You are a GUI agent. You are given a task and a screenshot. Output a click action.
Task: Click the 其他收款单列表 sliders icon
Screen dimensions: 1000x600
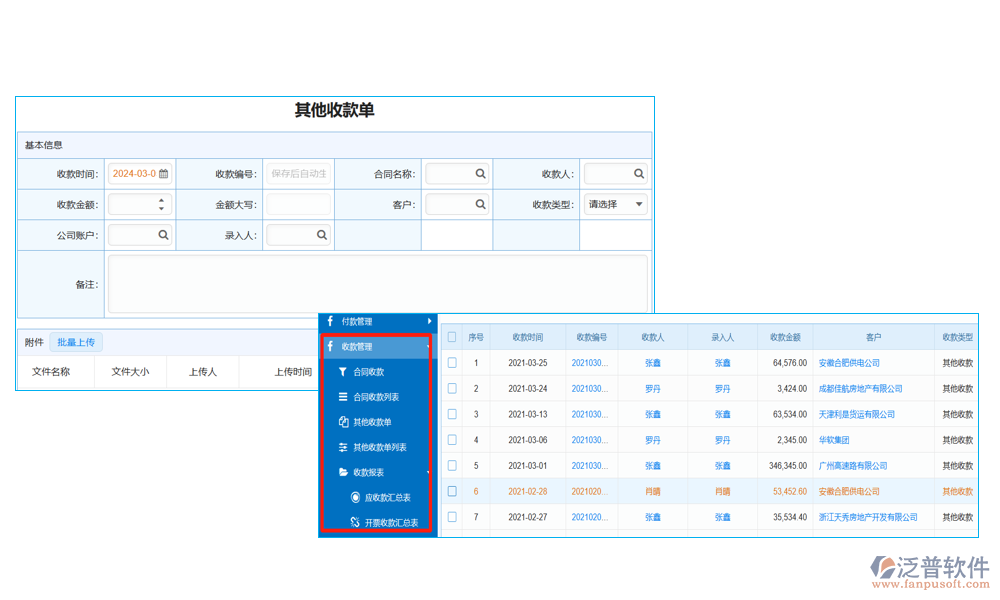[342, 446]
